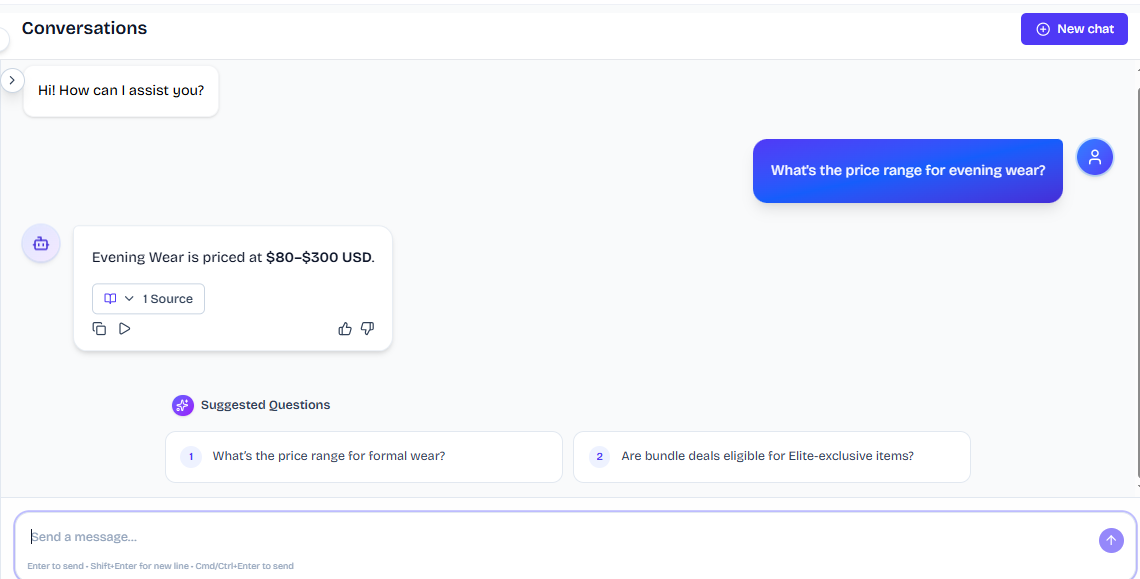Send the message with the arrow button

click(1111, 540)
